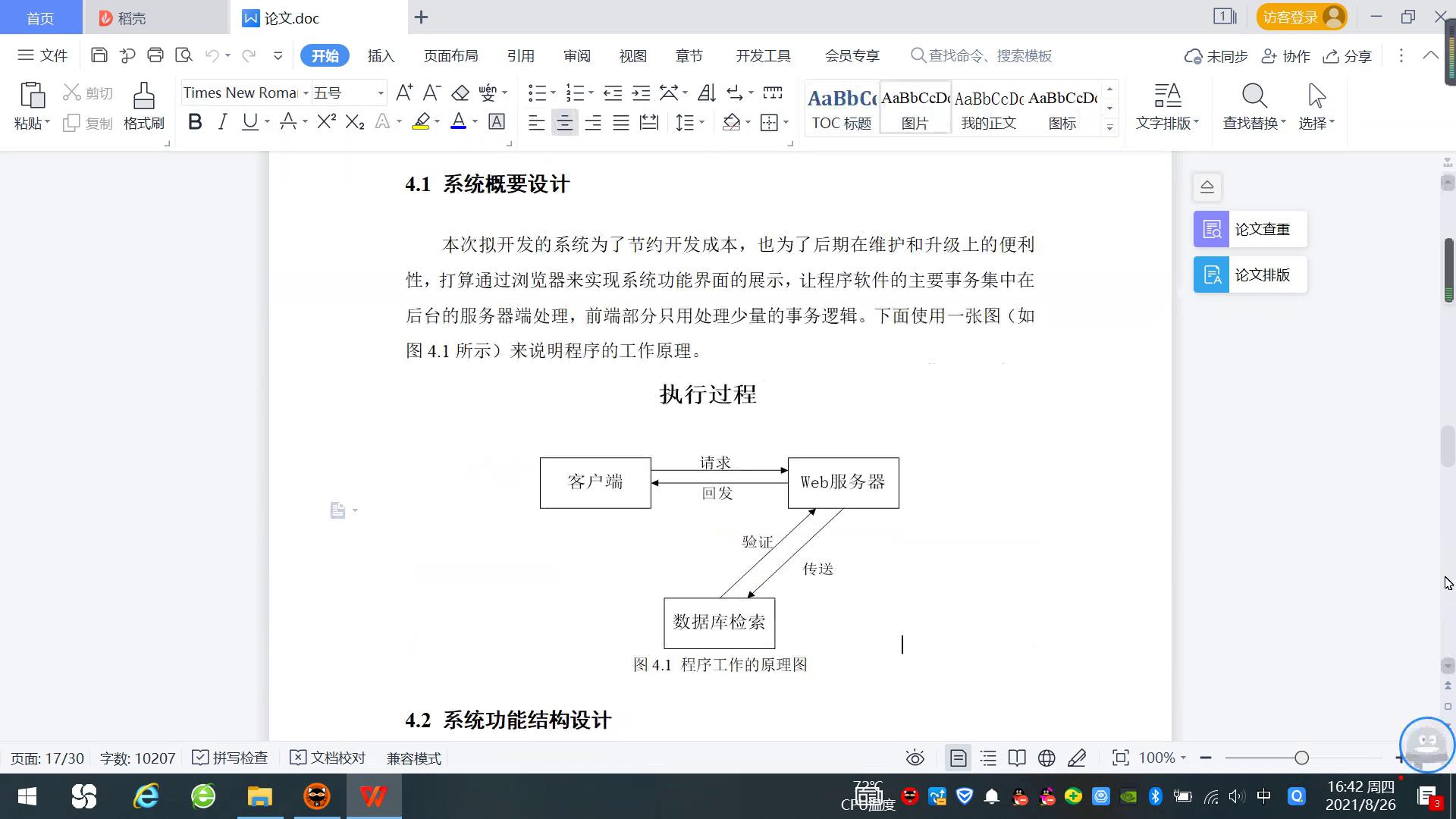Open the font name dropdown
Viewport: 1456px width, 819px height.
306,93
